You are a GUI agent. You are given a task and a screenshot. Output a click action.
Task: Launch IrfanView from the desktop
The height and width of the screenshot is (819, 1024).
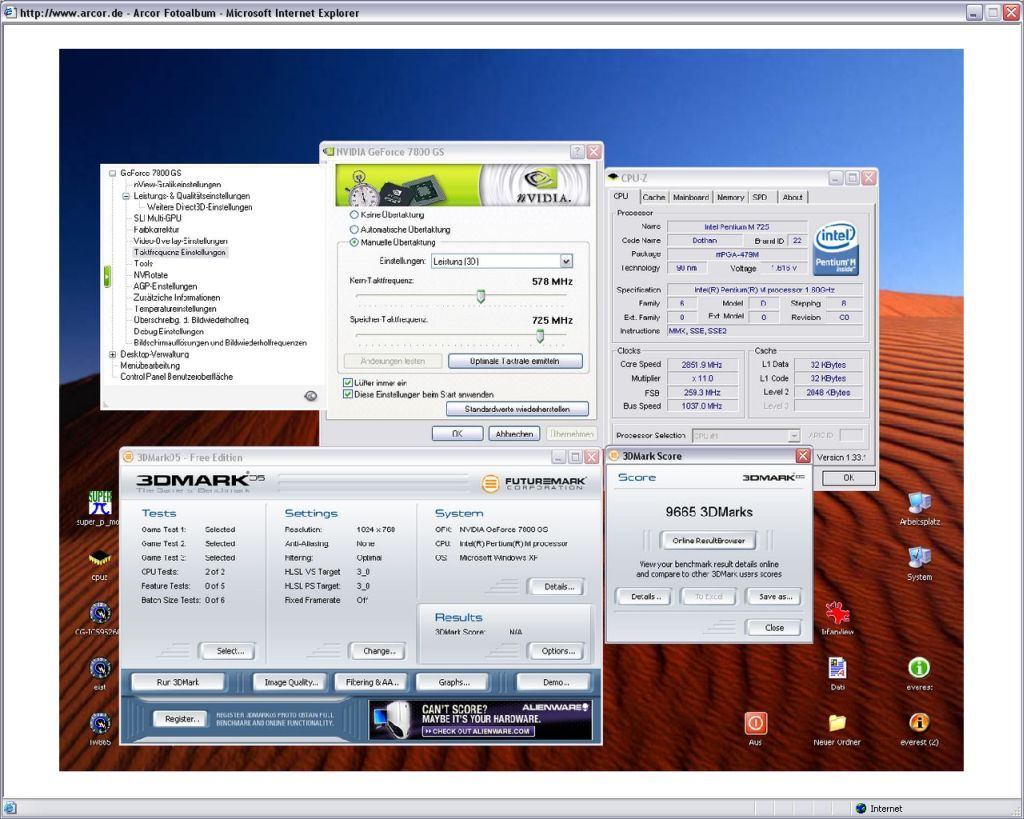tap(837, 613)
